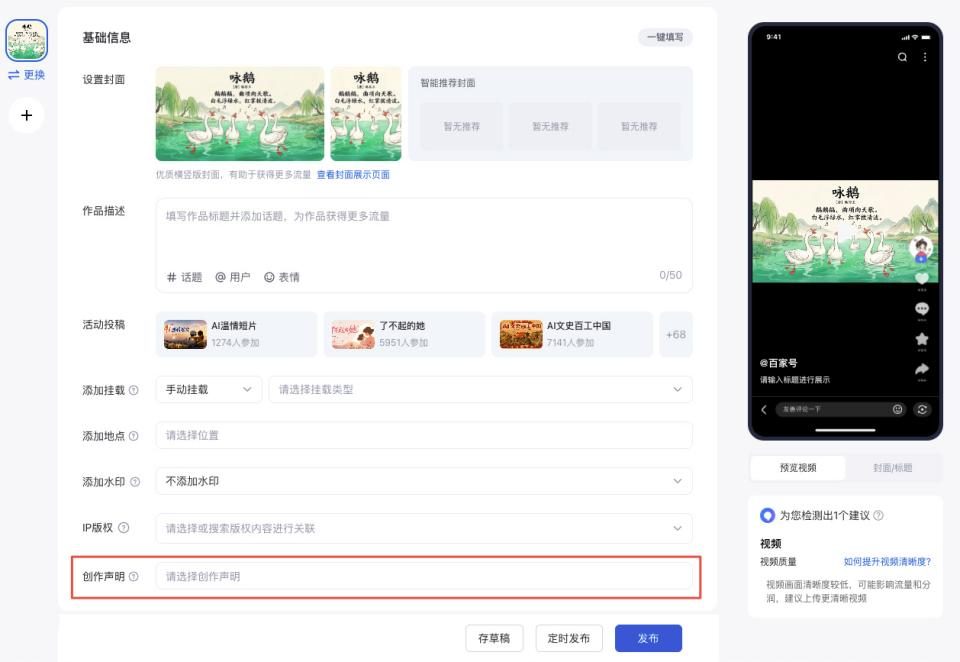Open 查看封面展示页面 link
This screenshot has height=662, width=960.
(x=353, y=175)
